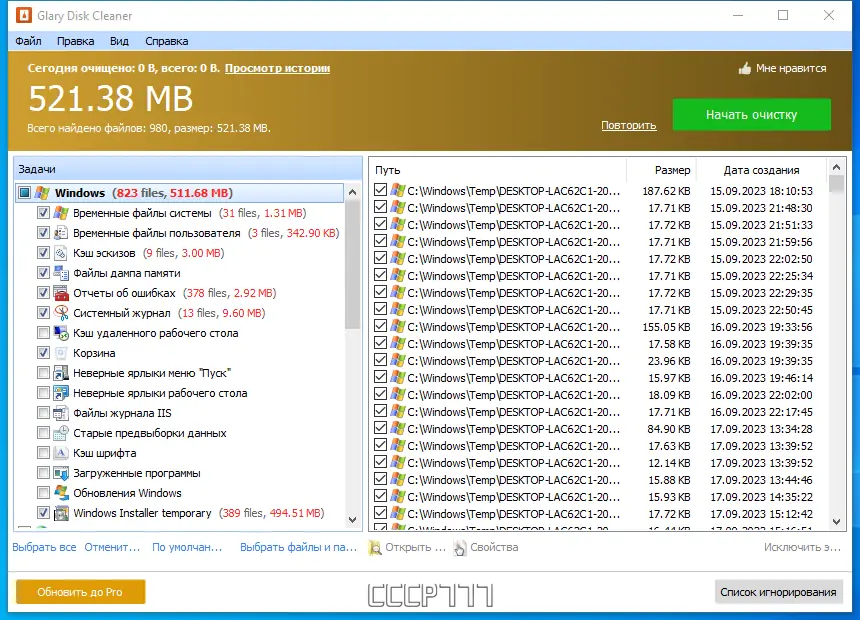This screenshot has width=860, height=620.
Task: Enable Кэш удаленного рабочего стола checkbox
Action: [x=43, y=333]
